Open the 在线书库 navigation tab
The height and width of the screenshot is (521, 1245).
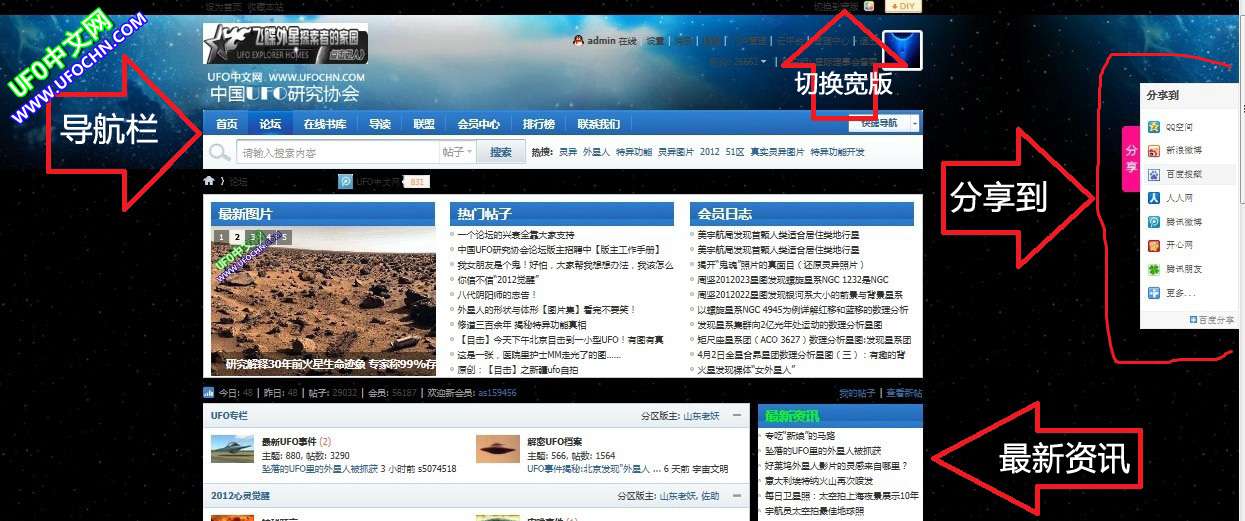point(325,124)
